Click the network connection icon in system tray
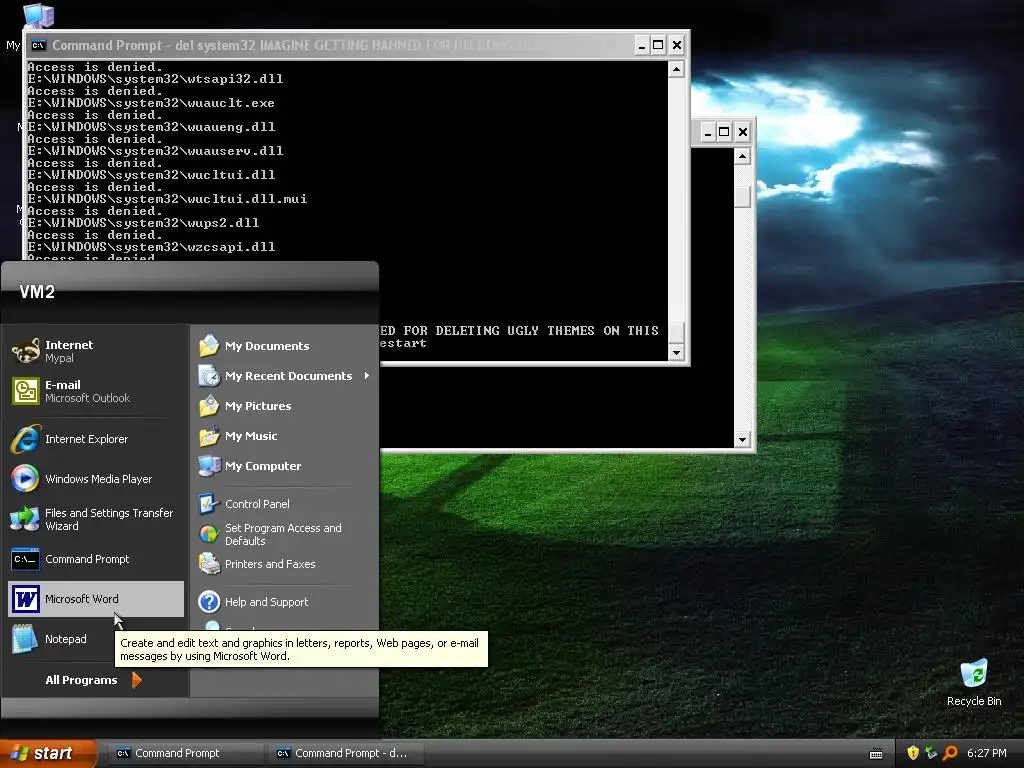 (x=931, y=753)
